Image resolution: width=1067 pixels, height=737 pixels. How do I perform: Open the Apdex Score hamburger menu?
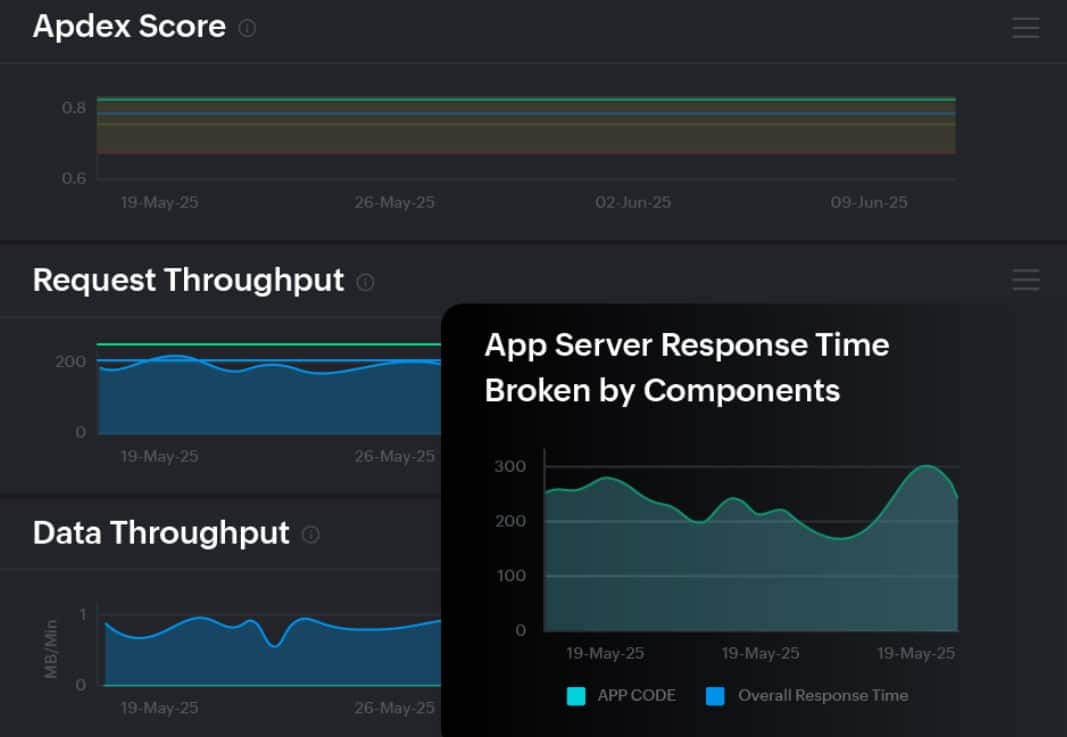coord(1025,28)
